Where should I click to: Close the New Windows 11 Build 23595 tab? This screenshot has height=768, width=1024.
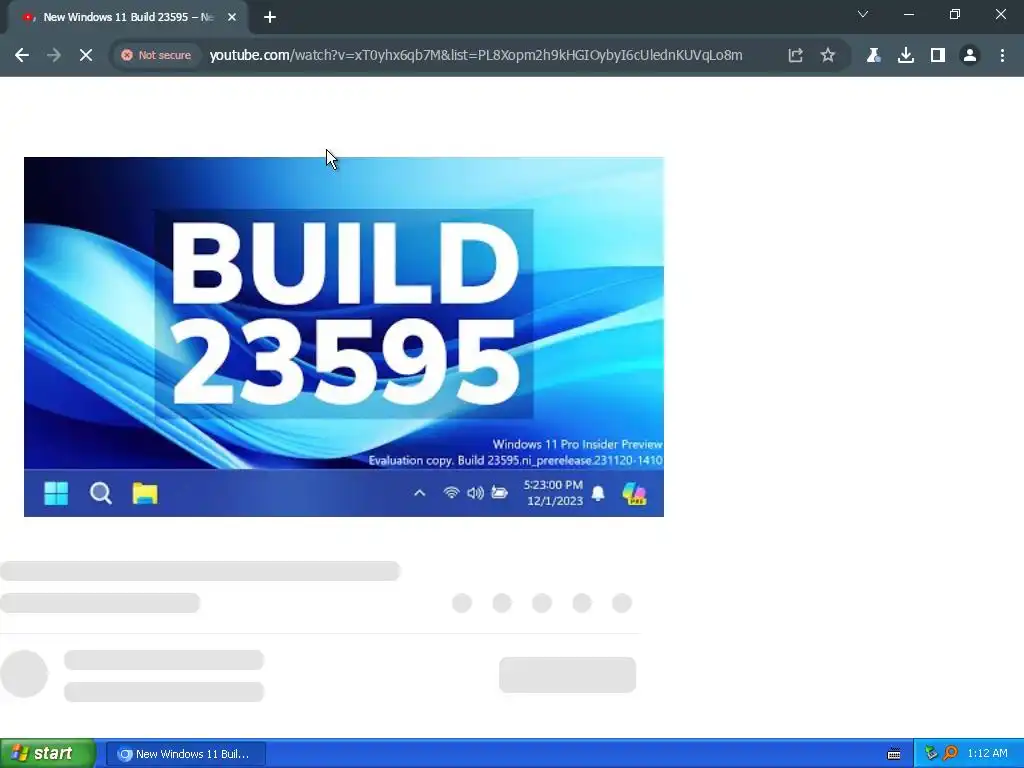click(232, 17)
